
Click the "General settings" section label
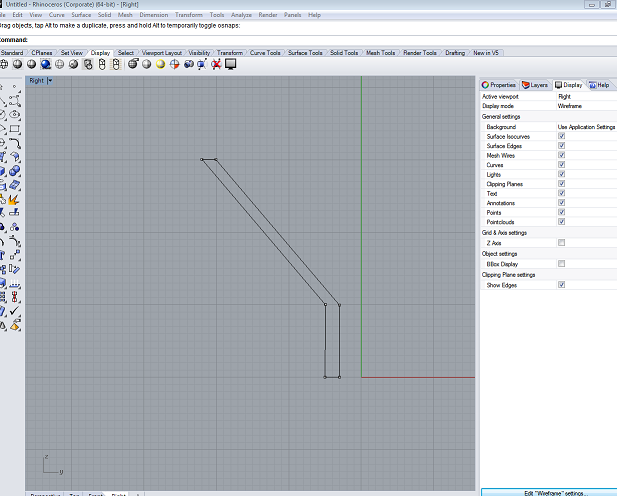pos(501,117)
